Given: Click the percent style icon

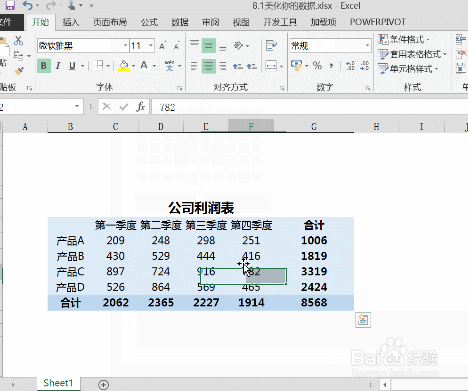Looking at the screenshot, I should click(x=317, y=65).
